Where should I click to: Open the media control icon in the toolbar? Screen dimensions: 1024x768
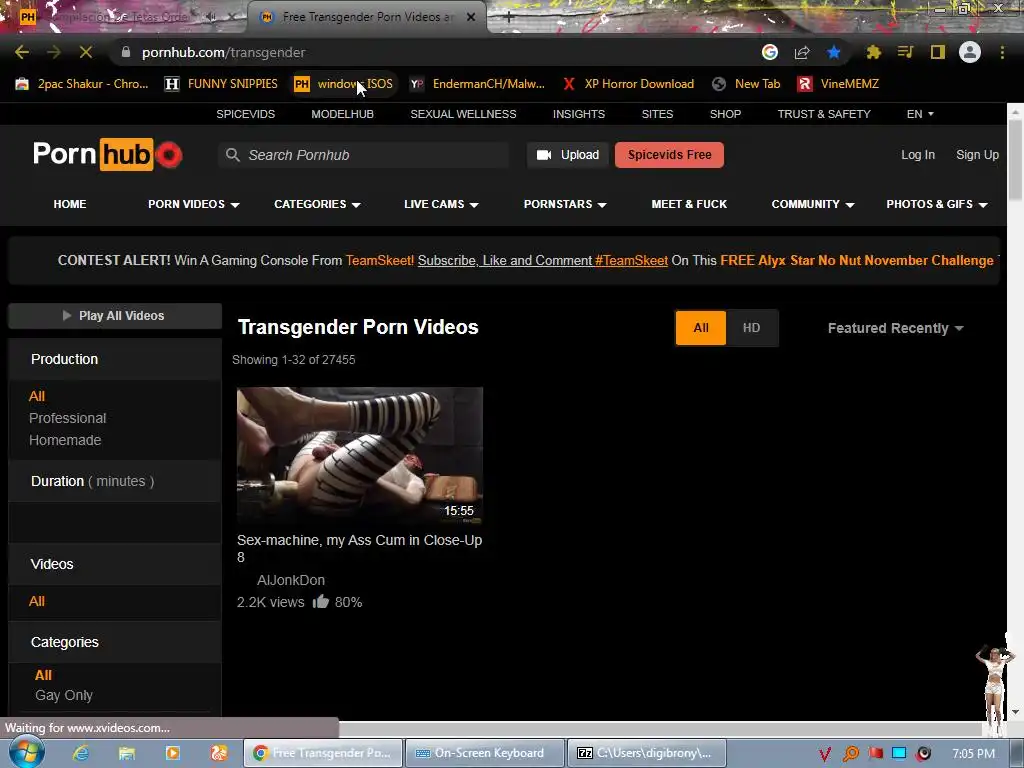905,52
